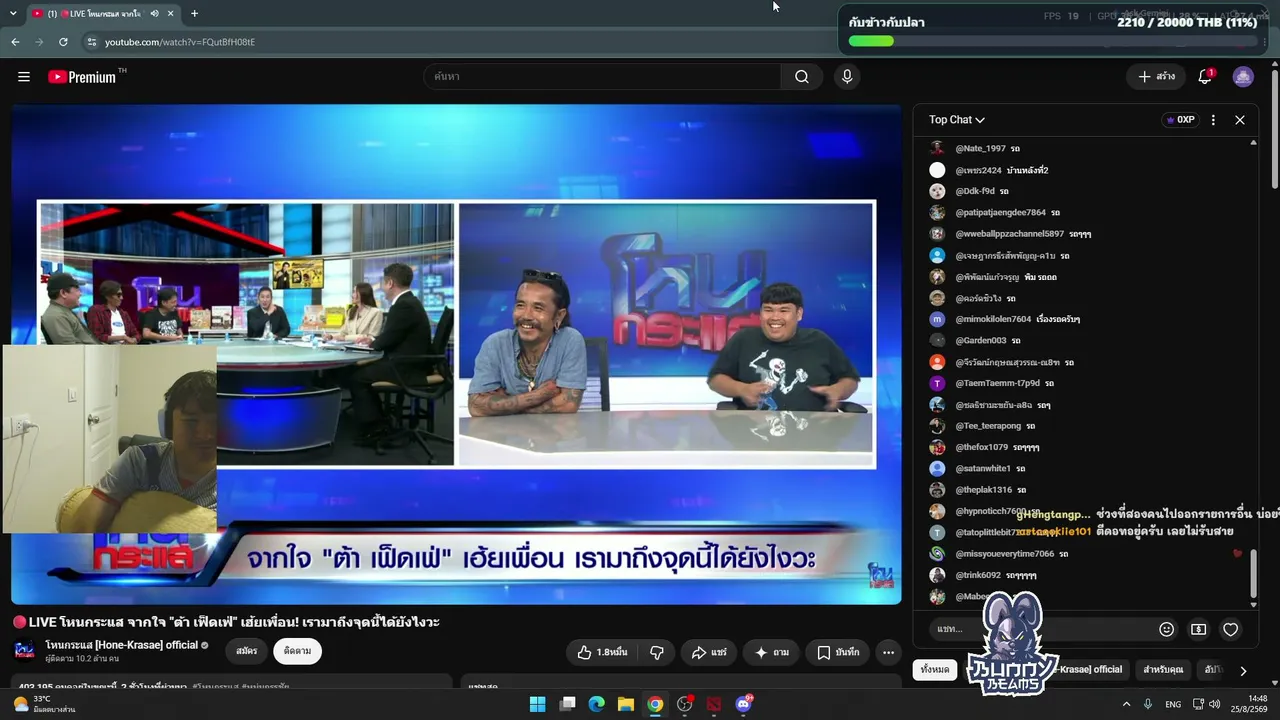Open the account avatar menu
Viewport: 1280px width, 720px height.
click(x=1243, y=77)
